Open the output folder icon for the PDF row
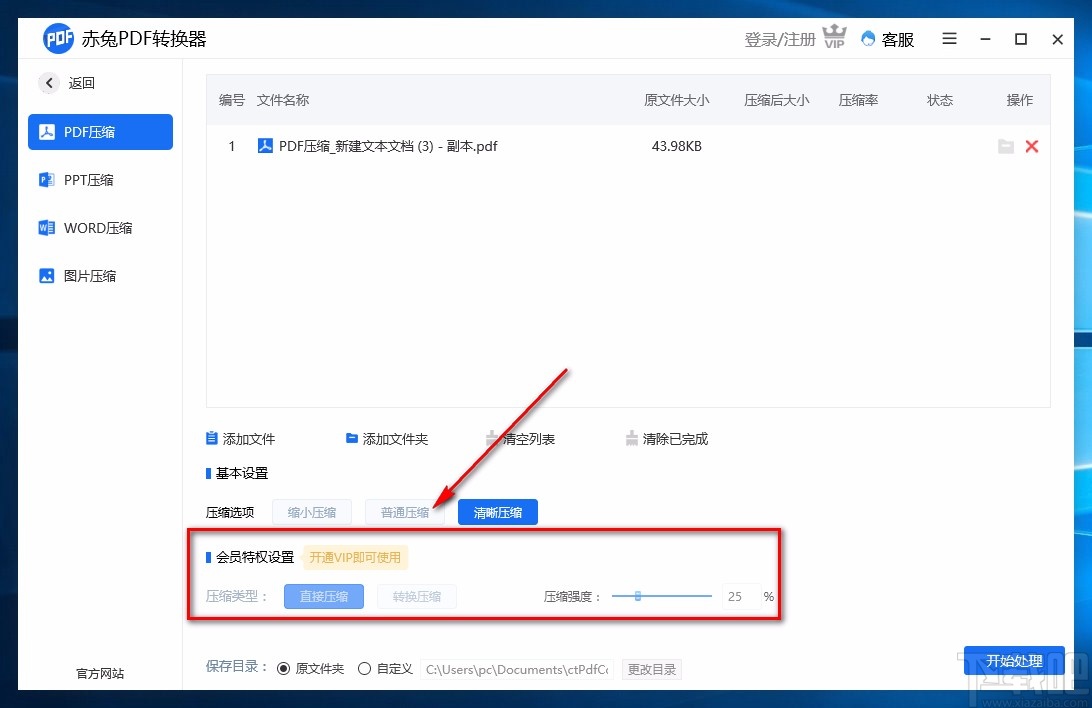 coord(1006,146)
